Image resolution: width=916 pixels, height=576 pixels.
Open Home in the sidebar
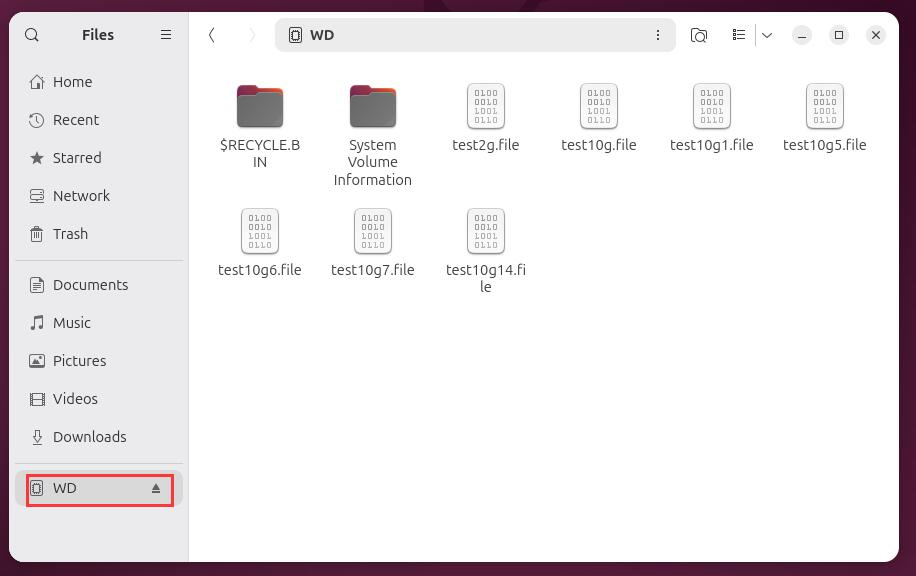click(x=72, y=82)
